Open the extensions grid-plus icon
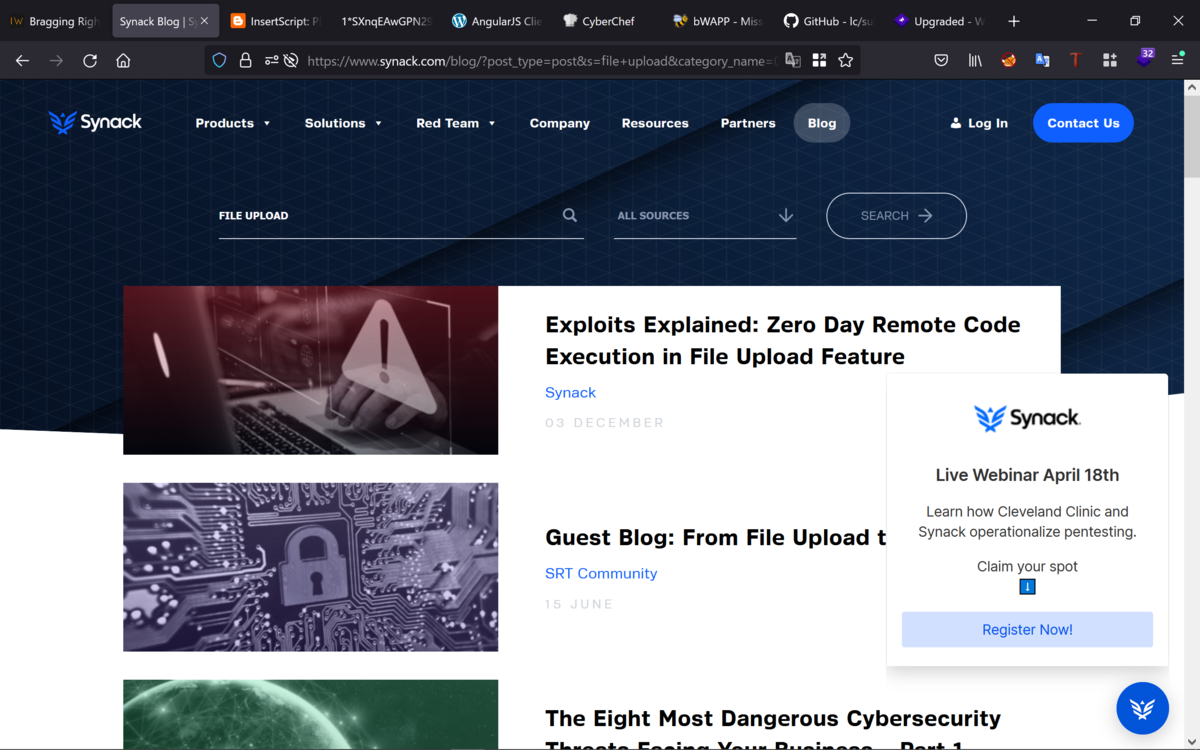This screenshot has height=750, width=1200. coord(1109,61)
